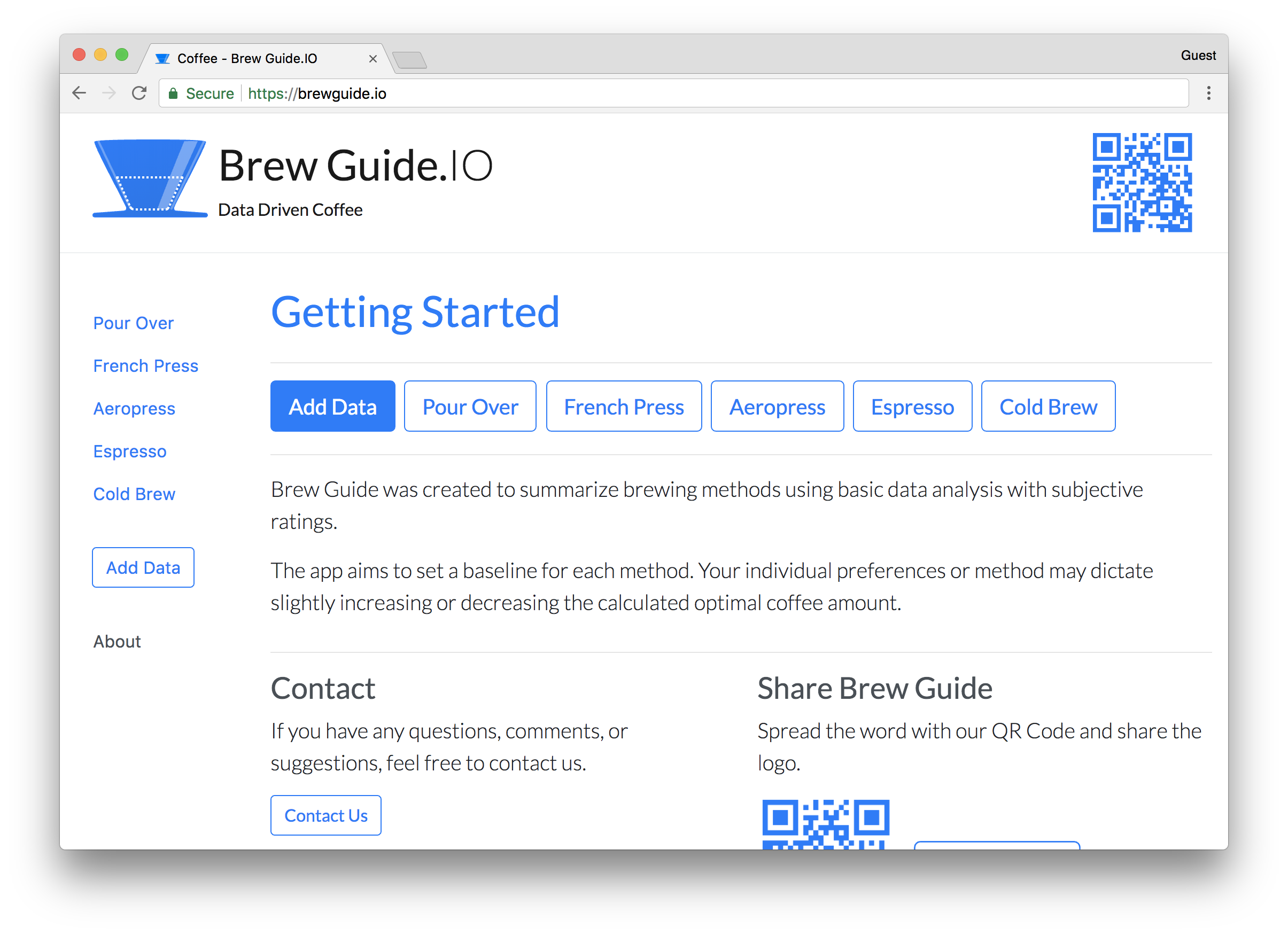Click the Secure padlock indicator
The image size is (1288, 935).
(173, 93)
